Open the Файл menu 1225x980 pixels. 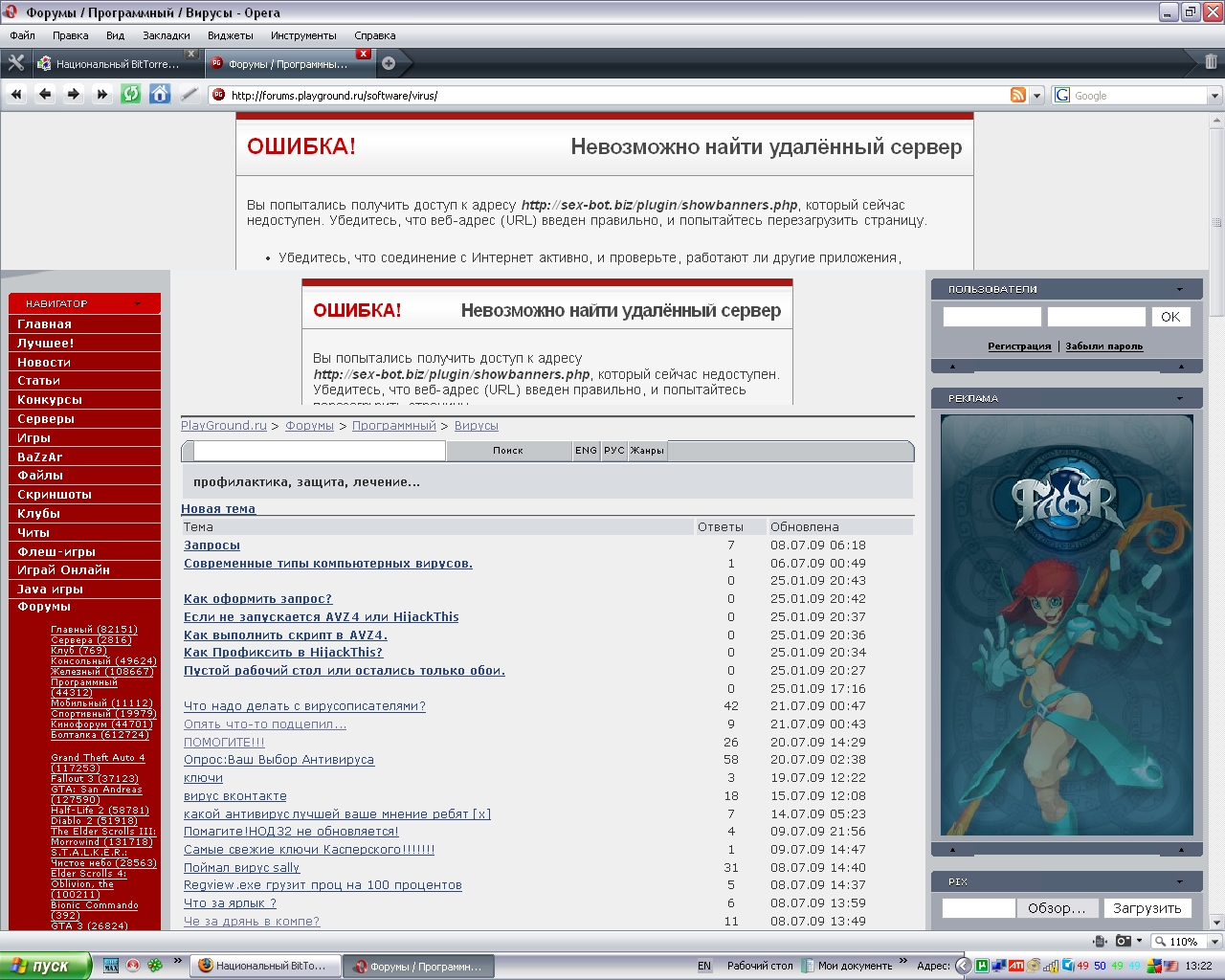coord(22,35)
